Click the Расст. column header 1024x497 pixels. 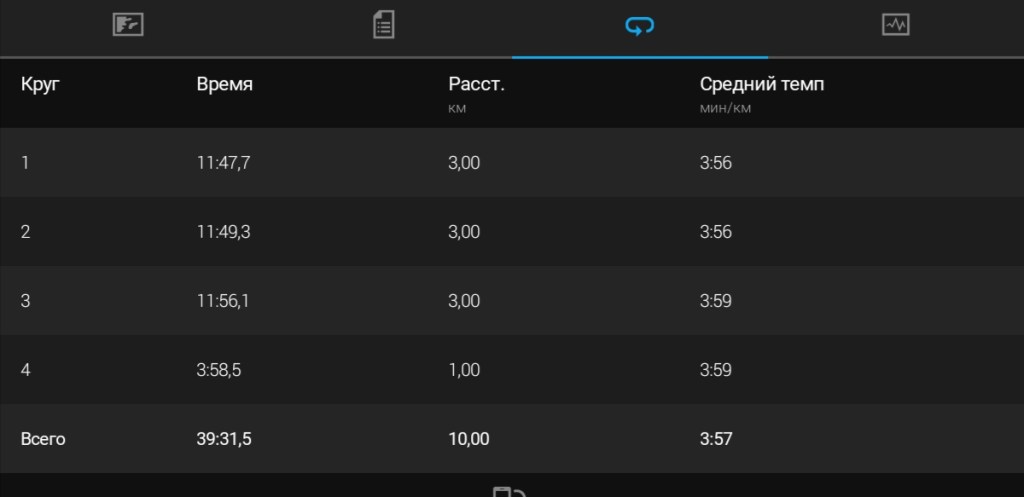(x=476, y=85)
